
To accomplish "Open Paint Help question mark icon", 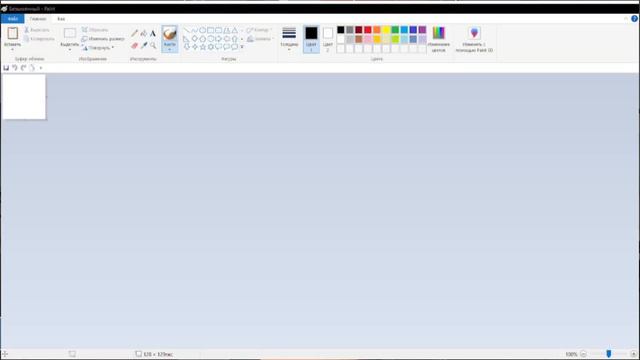I will pyautogui.click(x=634, y=19).
